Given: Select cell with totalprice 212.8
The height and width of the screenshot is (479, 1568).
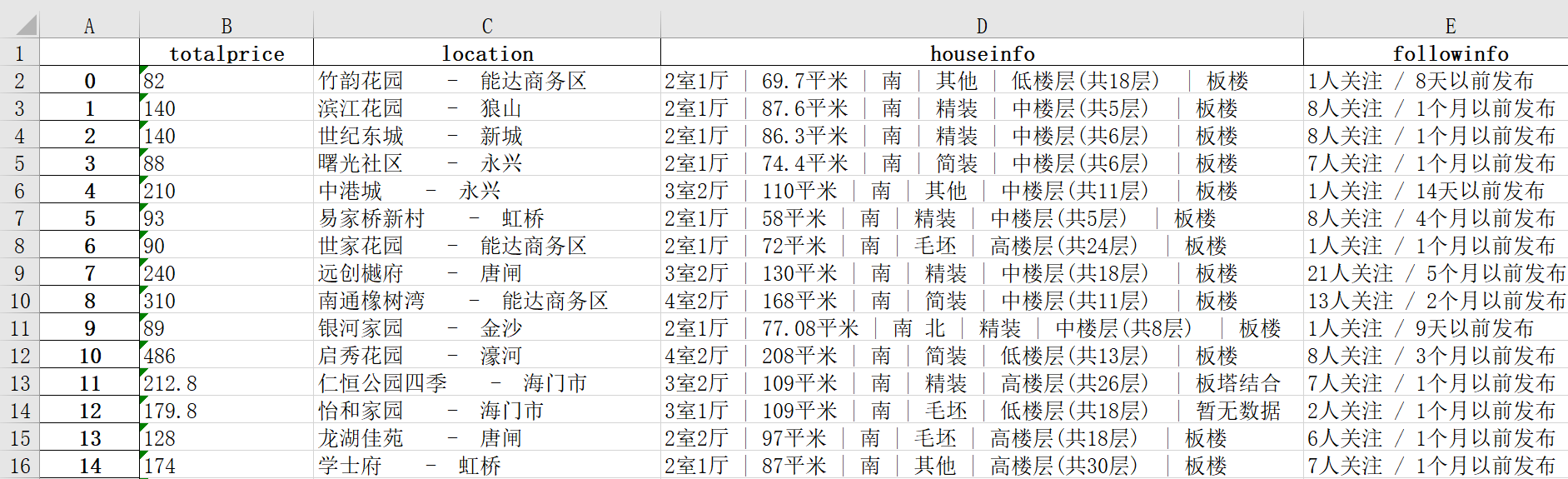Looking at the screenshot, I should (226, 383).
